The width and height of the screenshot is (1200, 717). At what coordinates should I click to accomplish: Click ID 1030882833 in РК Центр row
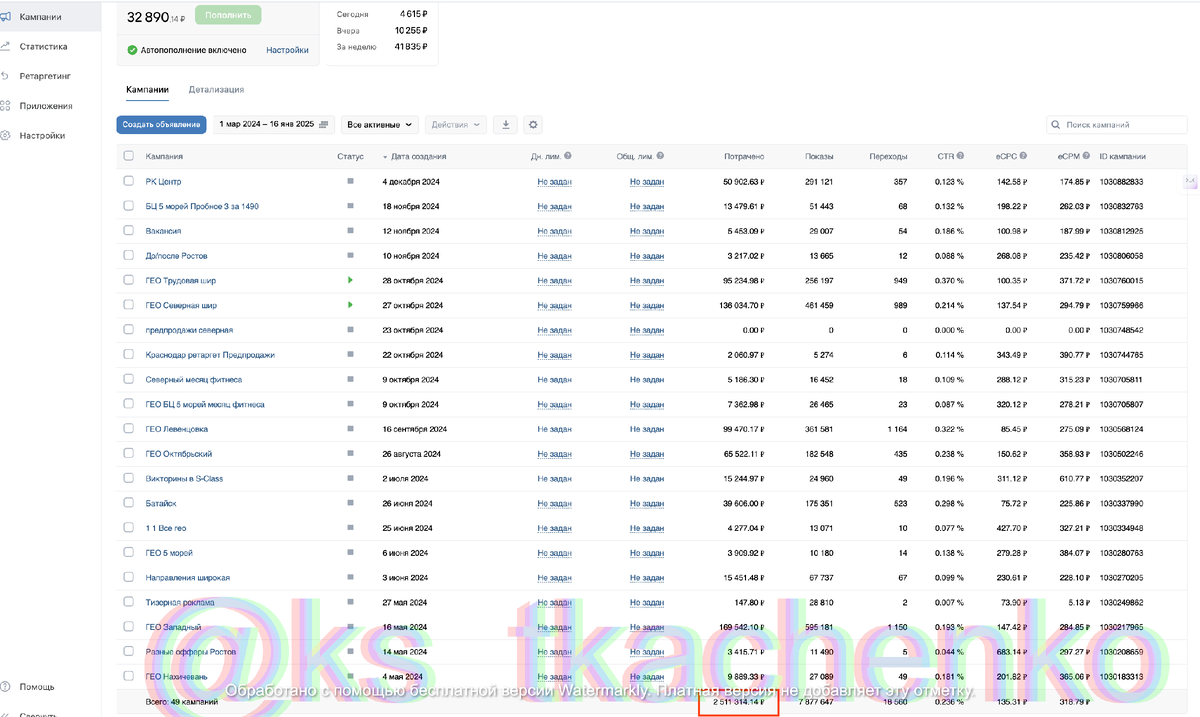pyautogui.click(x=1121, y=181)
